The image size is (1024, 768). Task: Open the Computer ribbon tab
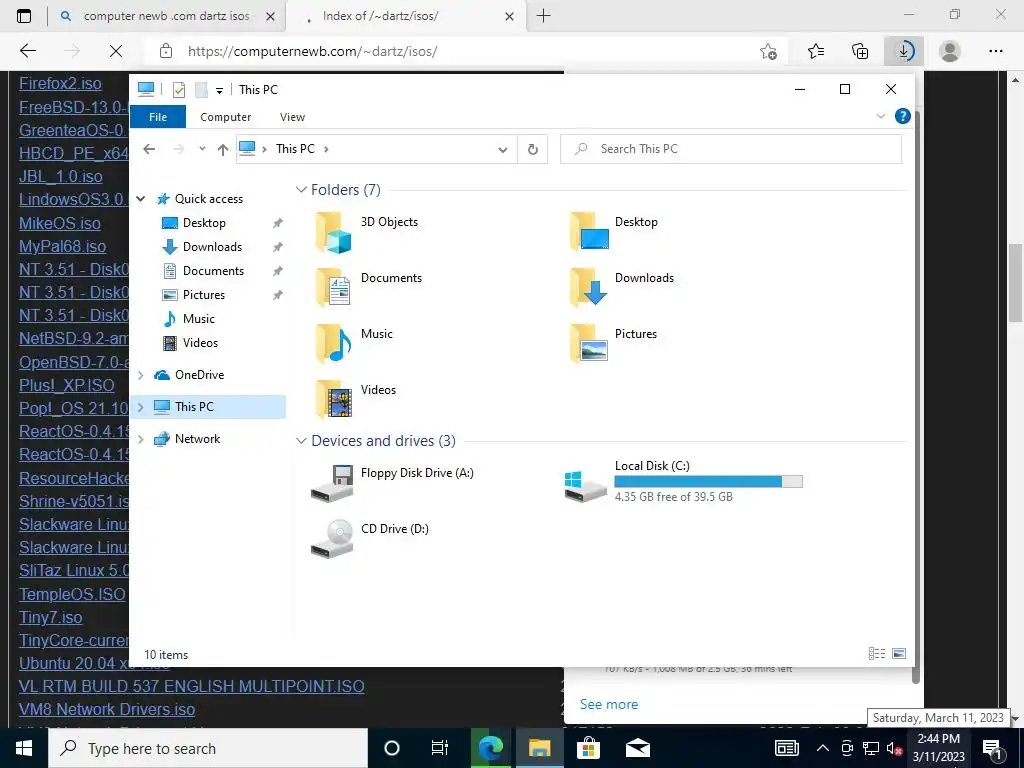[x=225, y=117]
